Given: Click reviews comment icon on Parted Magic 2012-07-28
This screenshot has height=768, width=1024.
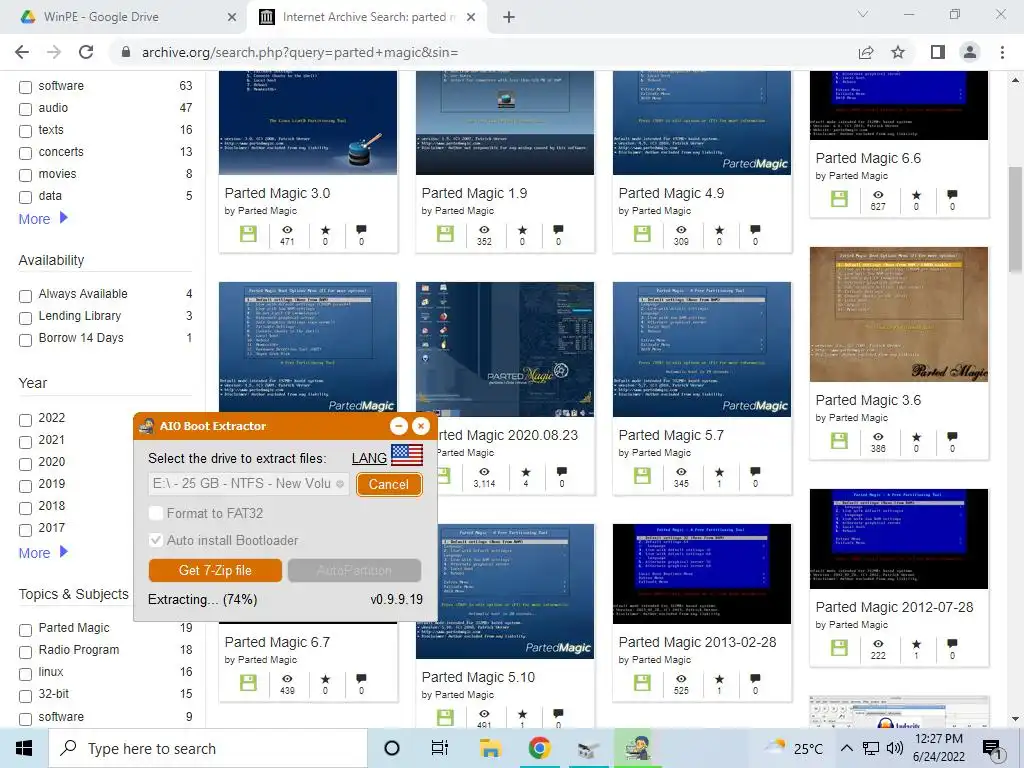Looking at the screenshot, I should point(952,643).
